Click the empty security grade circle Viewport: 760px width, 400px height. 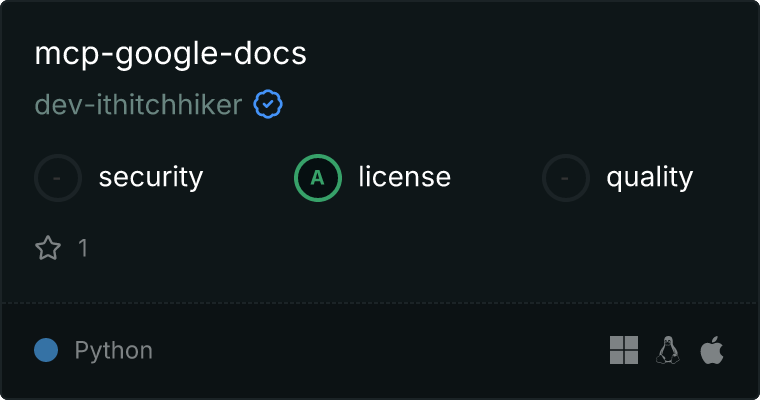point(58,178)
